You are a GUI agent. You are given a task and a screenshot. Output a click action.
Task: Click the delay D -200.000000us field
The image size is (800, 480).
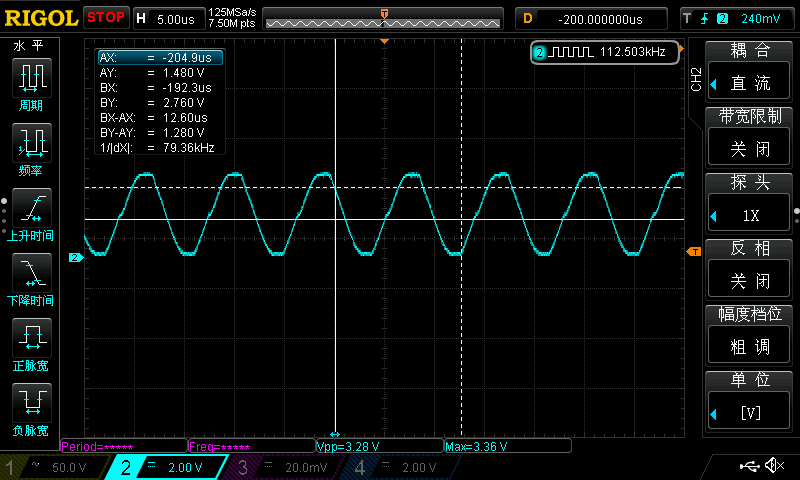[591, 19]
